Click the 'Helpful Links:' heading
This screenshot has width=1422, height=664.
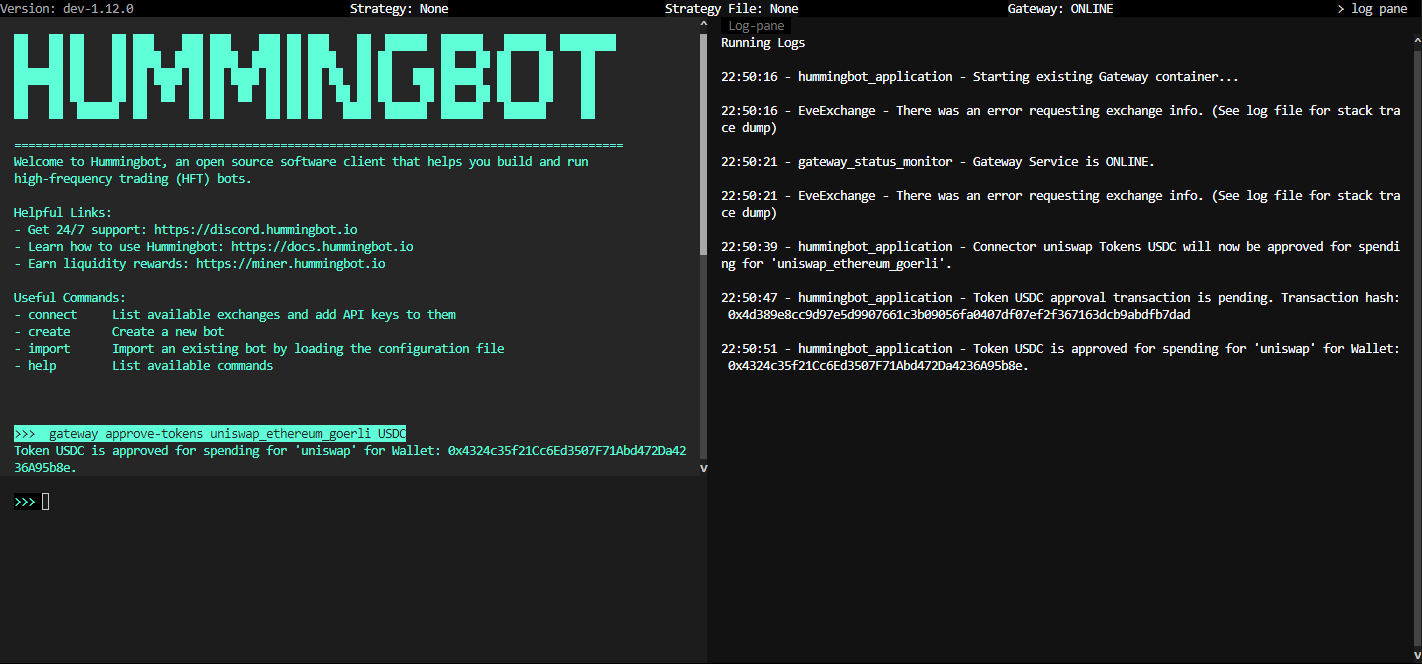click(63, 212)
